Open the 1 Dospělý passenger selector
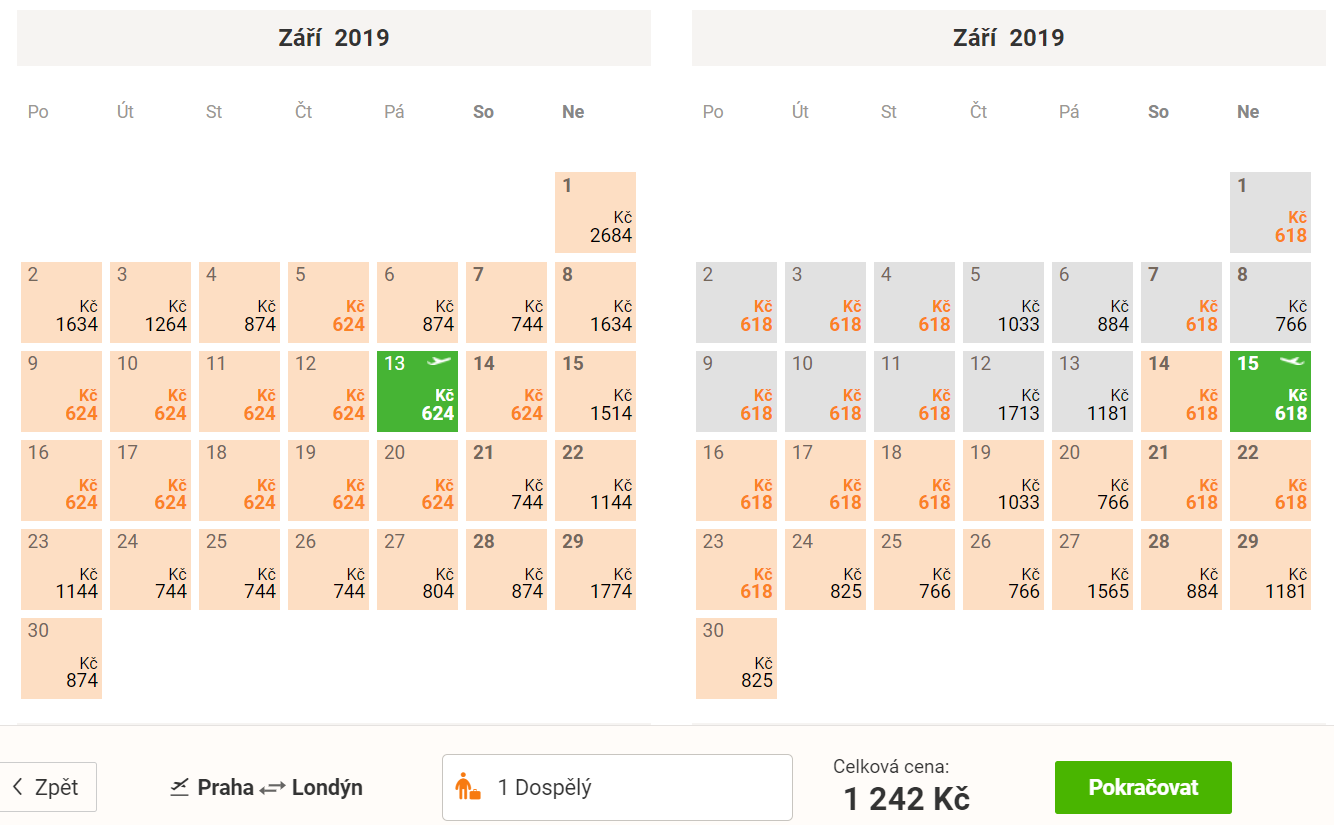Image resolution: width=1334 pixels, height=825 pixels. (617, 787)
